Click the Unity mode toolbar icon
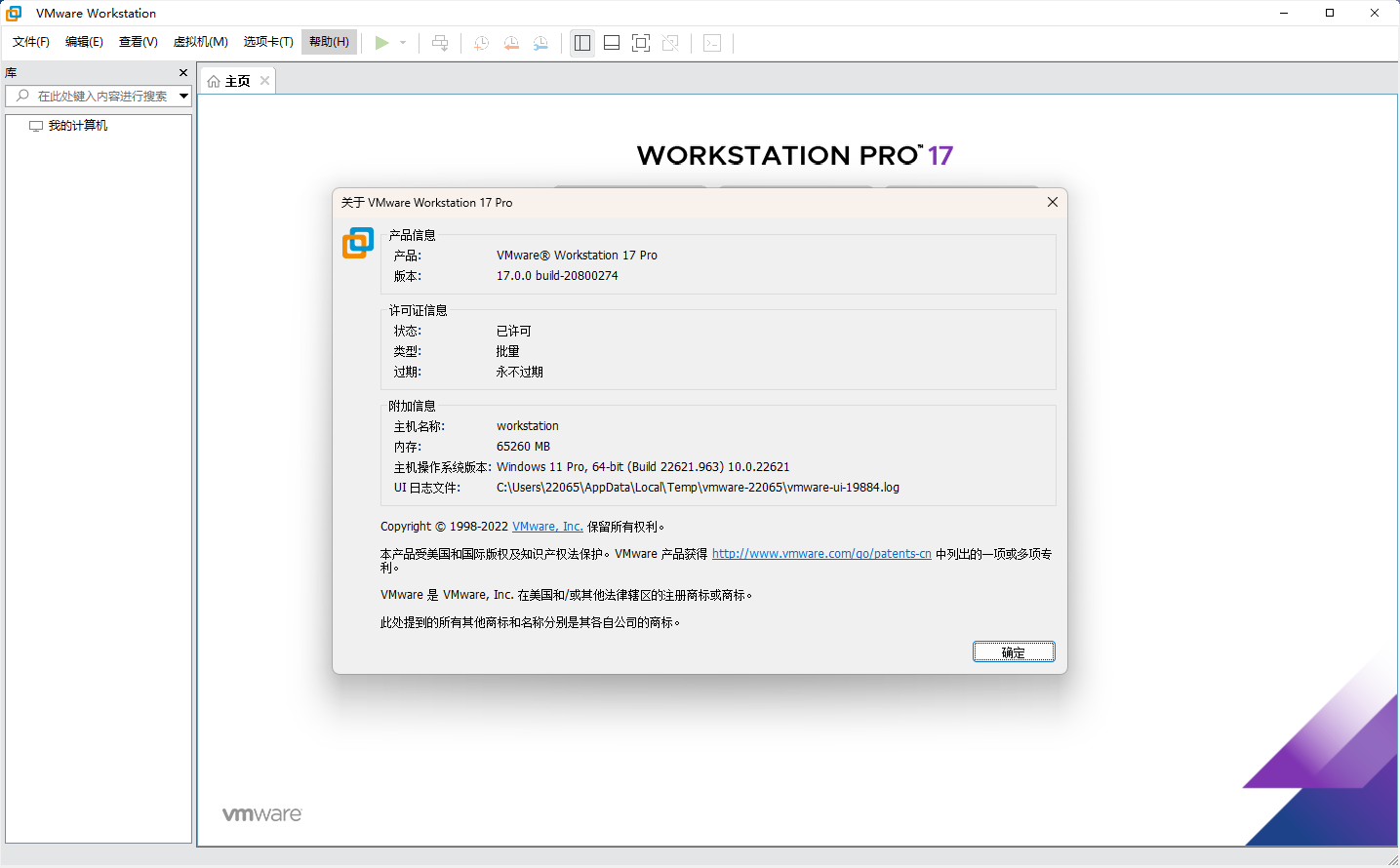This screenshot has width=1400, height=868. (x=670, y=43)
